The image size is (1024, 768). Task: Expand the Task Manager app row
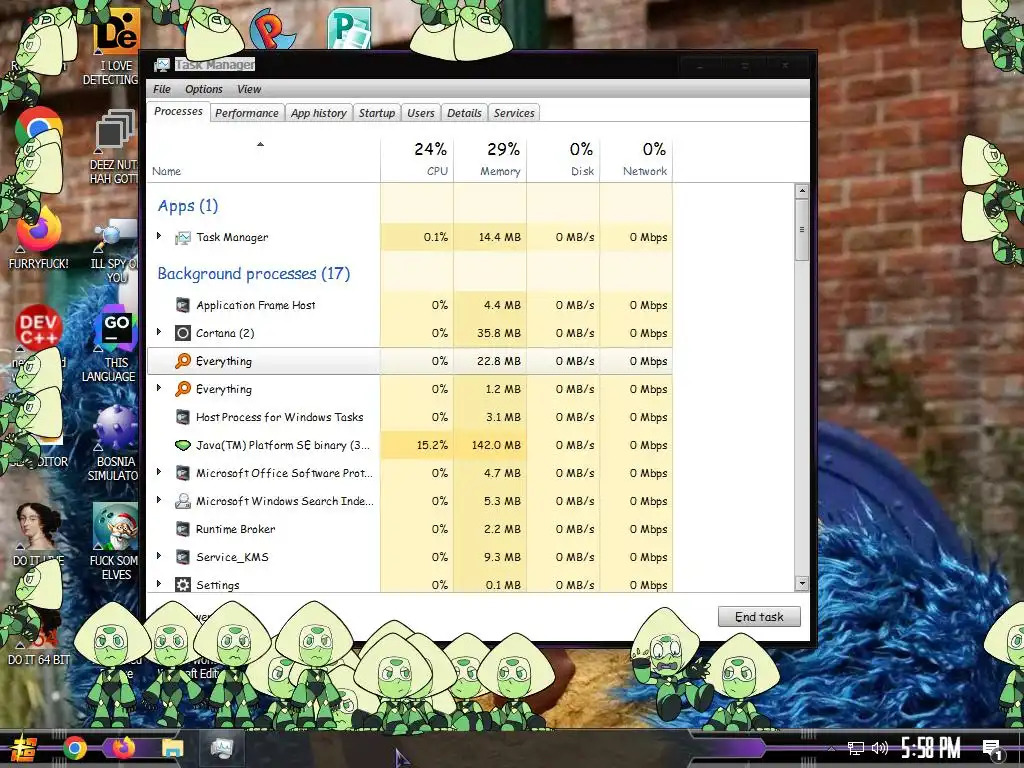(x=159, y=236)
